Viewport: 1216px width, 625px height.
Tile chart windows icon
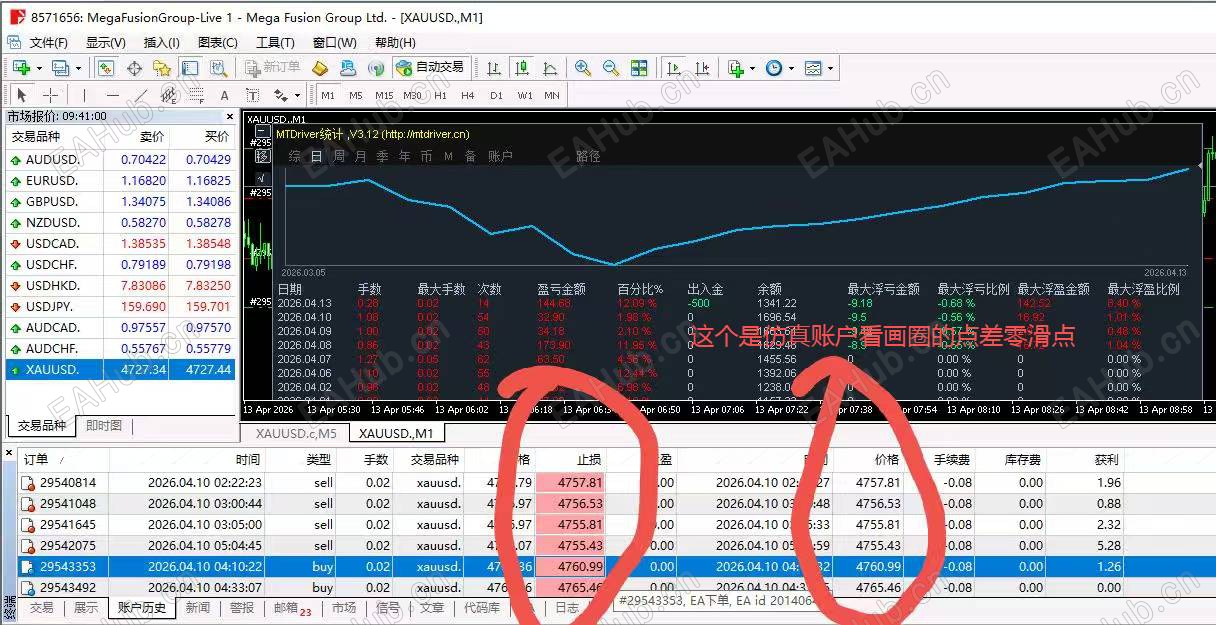pos(639,68)
